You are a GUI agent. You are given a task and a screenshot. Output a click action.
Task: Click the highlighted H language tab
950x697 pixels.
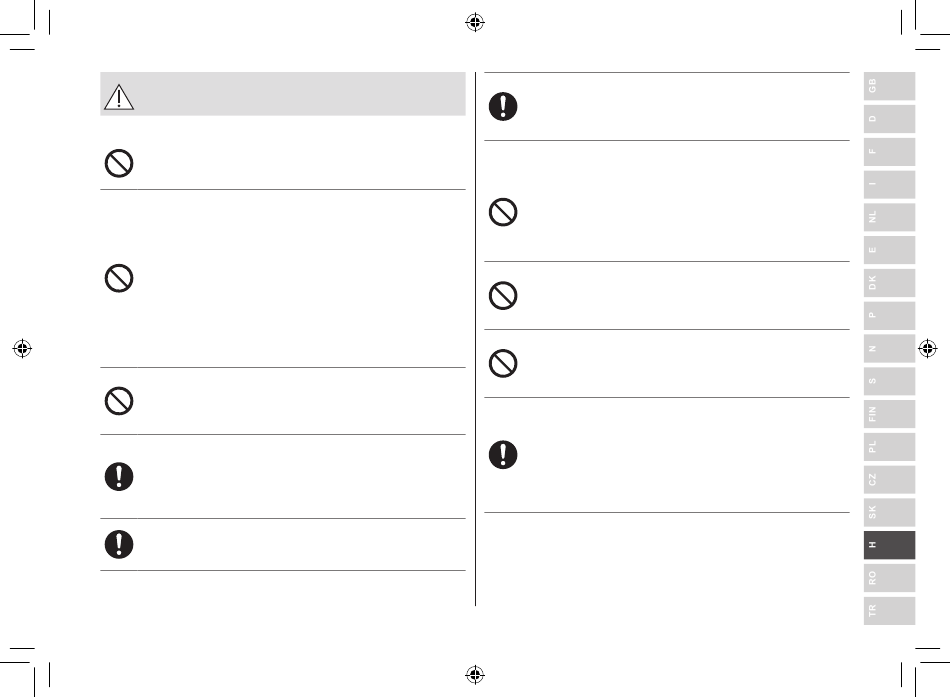point(889,545)
